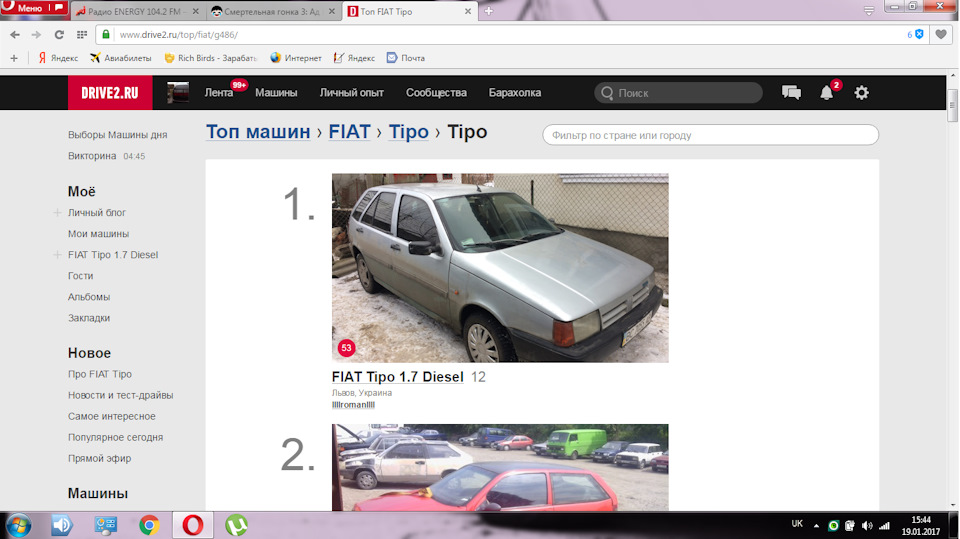
Task: Open llllromanllll user profile link
Action: point(353,405)
